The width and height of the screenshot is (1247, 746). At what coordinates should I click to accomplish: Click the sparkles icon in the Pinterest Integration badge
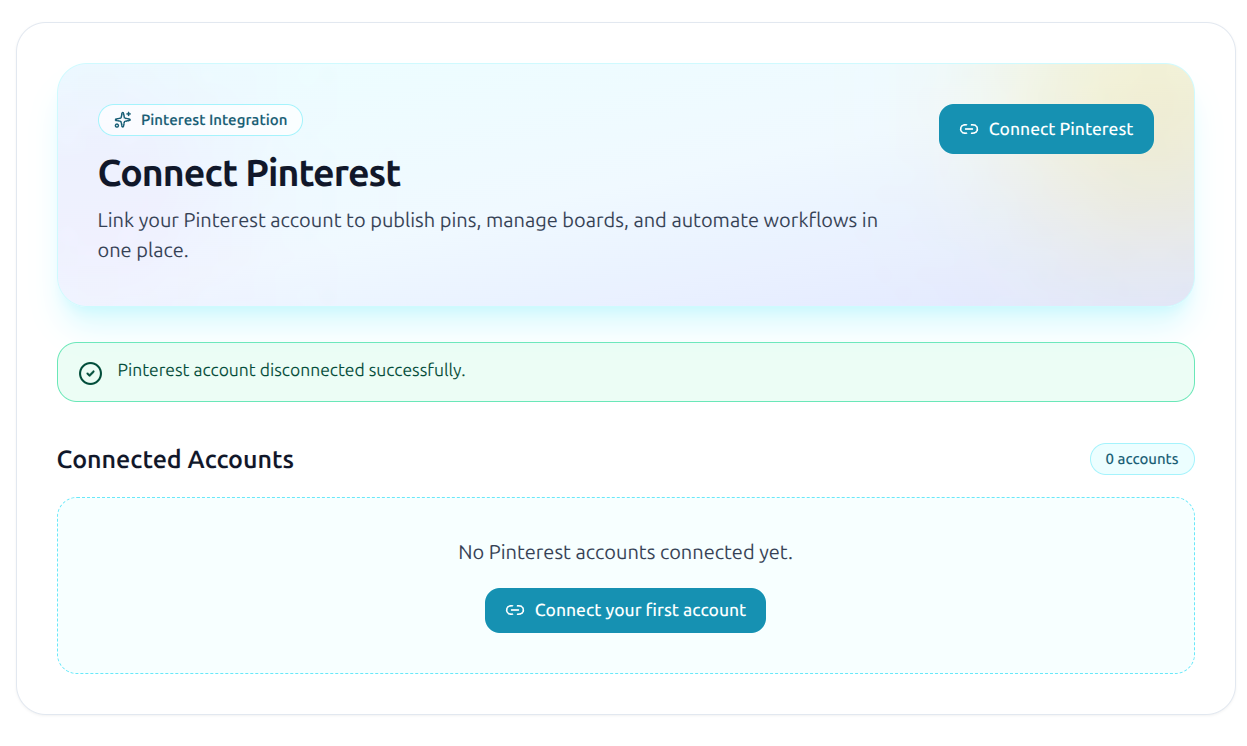(x=121, y=120)
